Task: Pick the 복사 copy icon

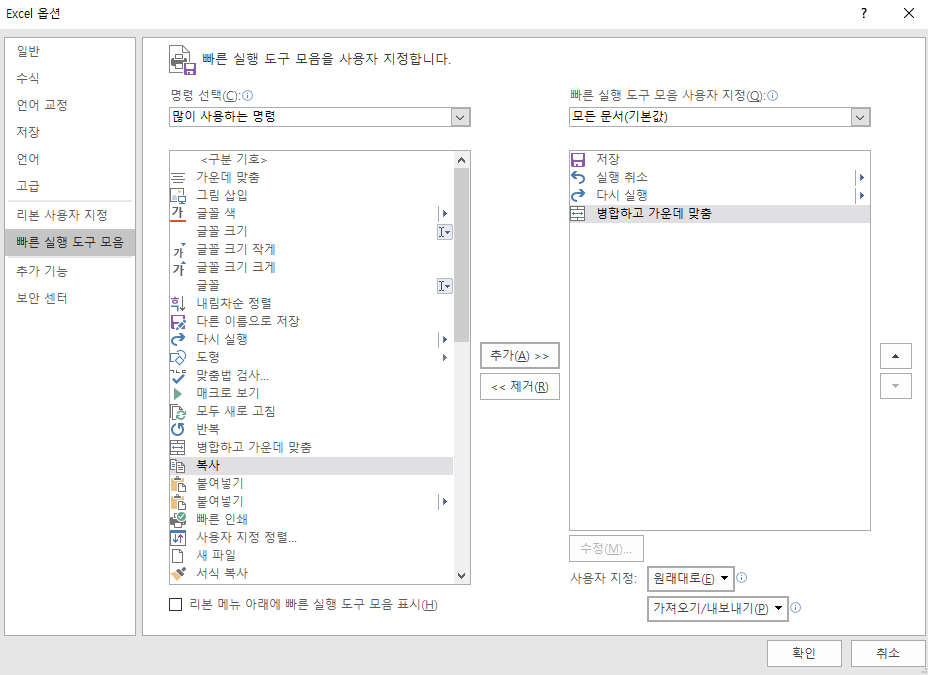Action: point(178,466)
